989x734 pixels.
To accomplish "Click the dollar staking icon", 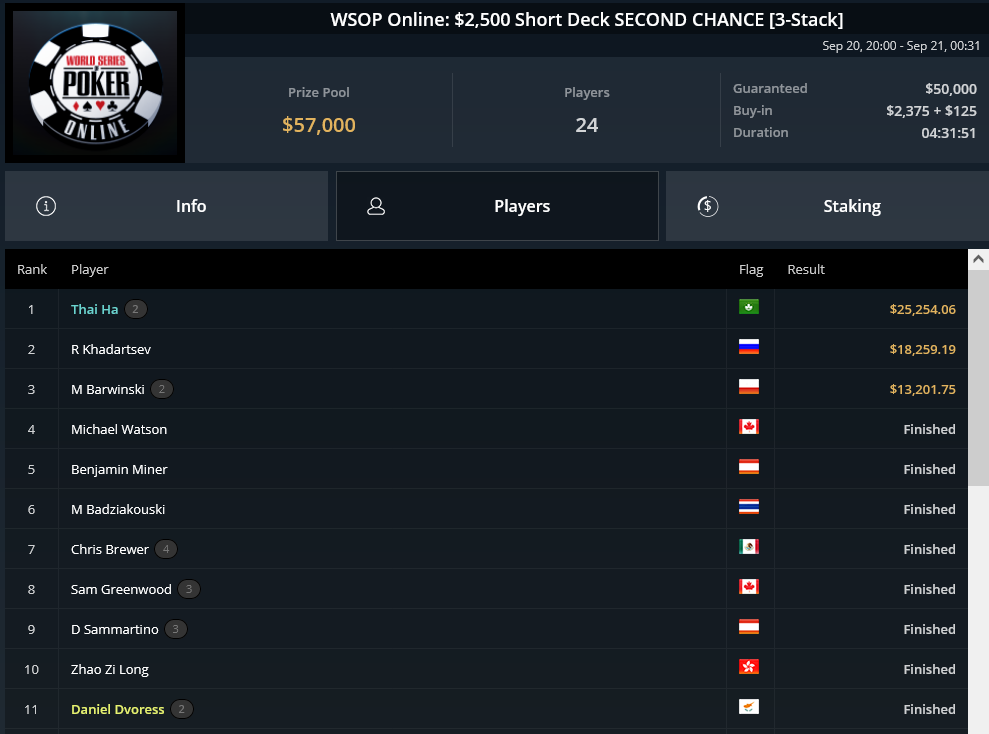I will click(708, 206).
